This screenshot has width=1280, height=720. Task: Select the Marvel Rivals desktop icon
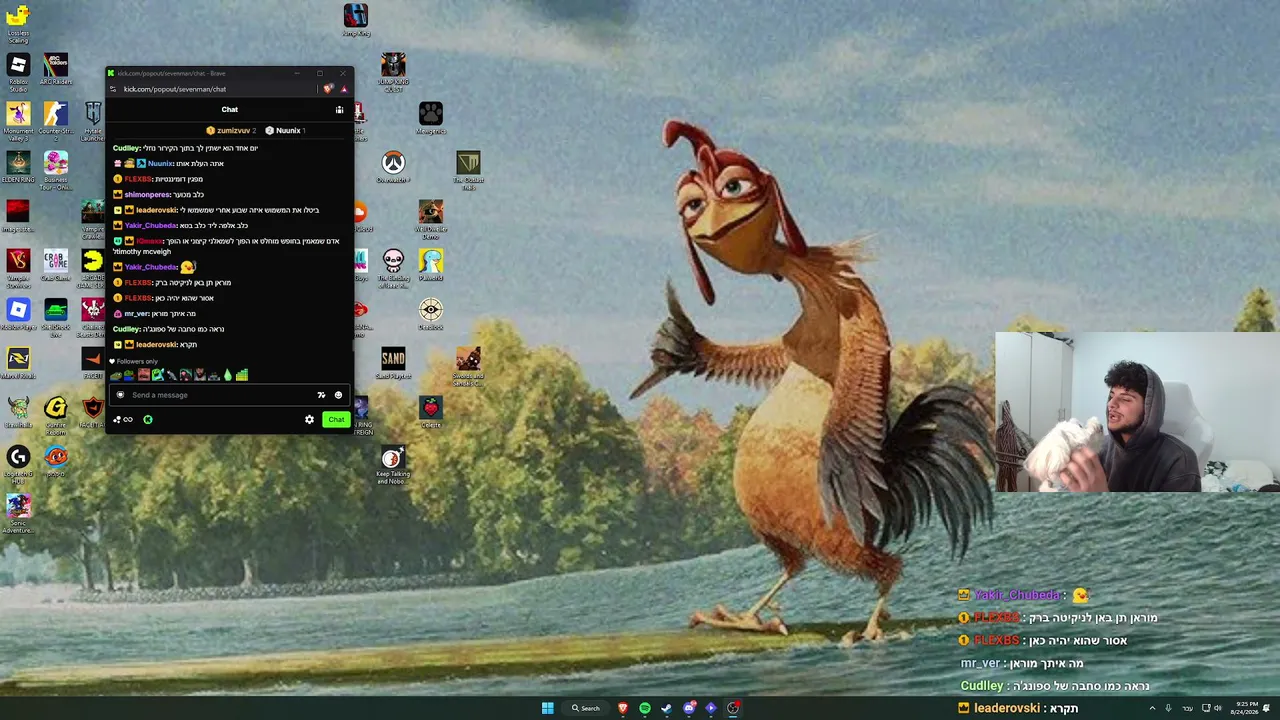point(18,363)
